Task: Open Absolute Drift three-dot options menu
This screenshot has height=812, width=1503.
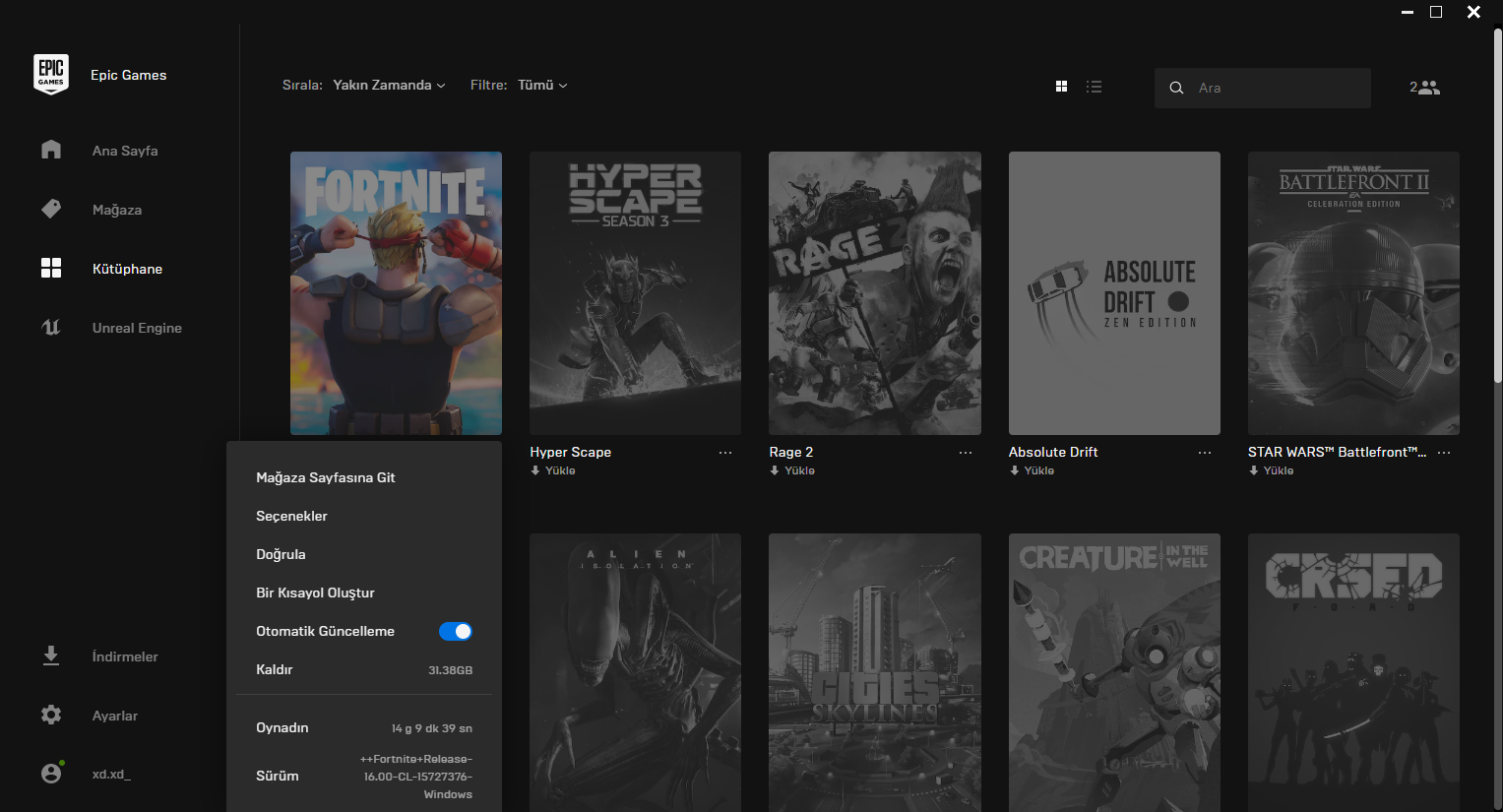Action: point(1205,453)
